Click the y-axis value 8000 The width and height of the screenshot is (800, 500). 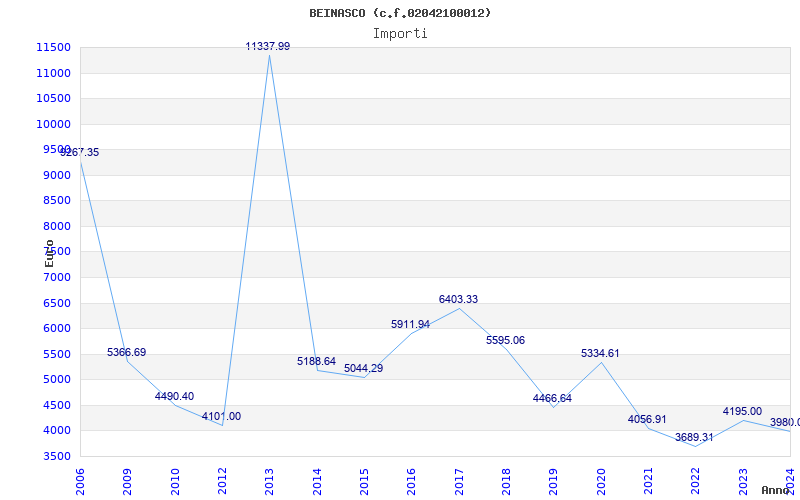(56, 226)
